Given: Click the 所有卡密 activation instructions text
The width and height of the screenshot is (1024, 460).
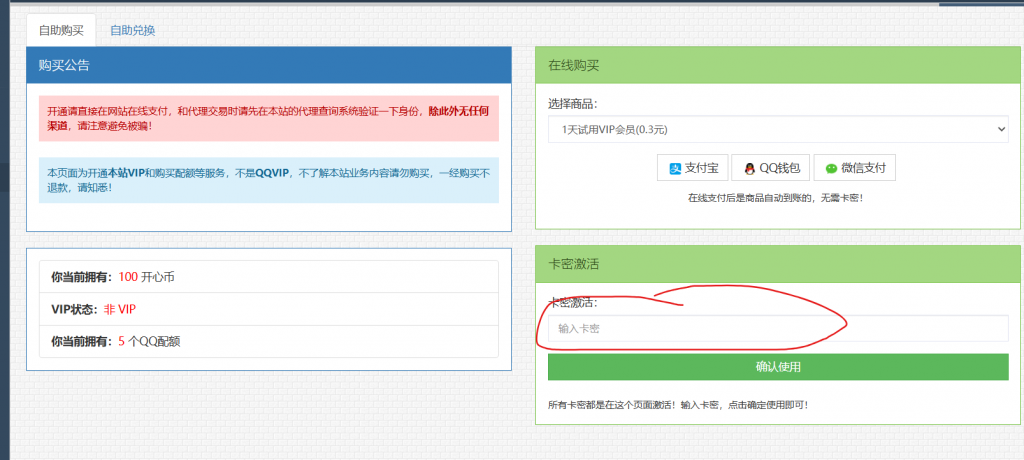Looking at the screenshot, I should coord(677,405).
